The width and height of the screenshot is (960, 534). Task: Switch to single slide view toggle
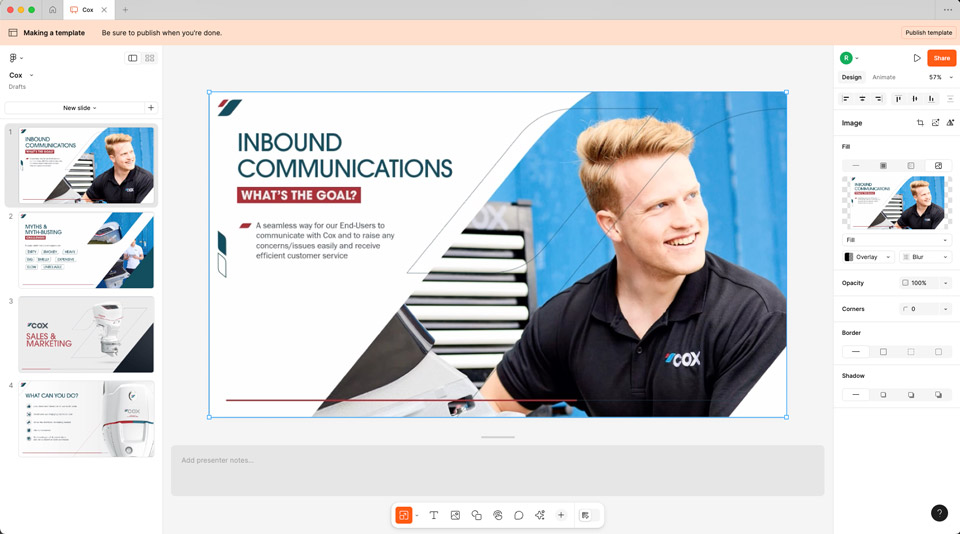pos(132,58)
